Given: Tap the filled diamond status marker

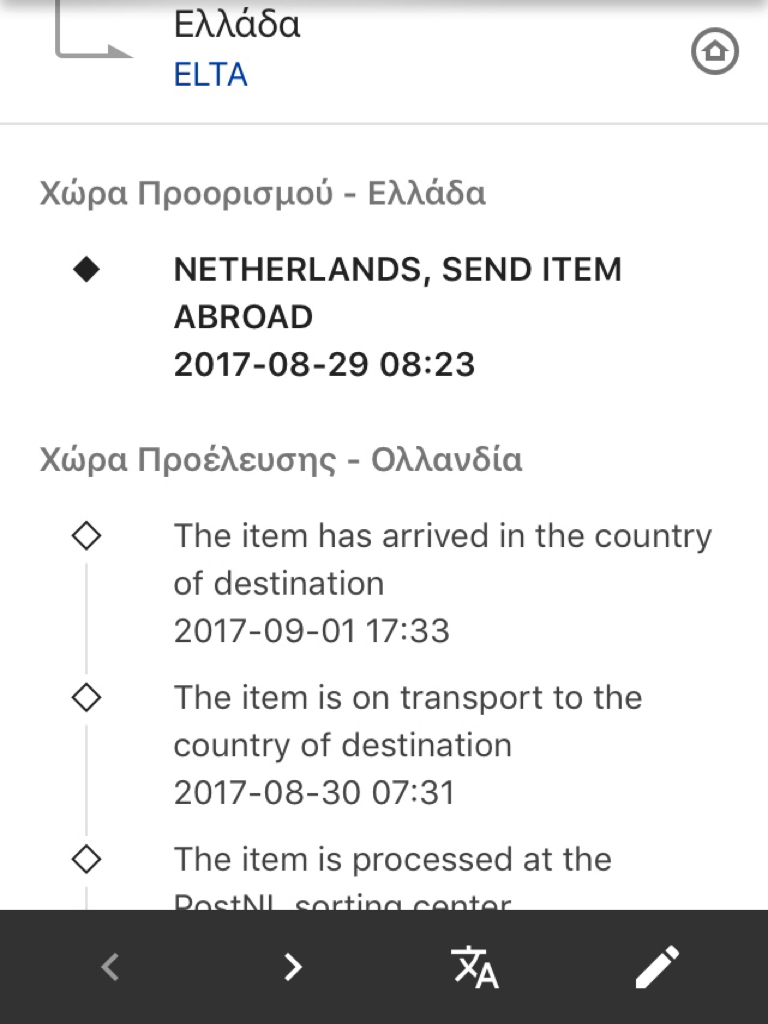Looking at the screenshot, I should click(x=86, y=269).
